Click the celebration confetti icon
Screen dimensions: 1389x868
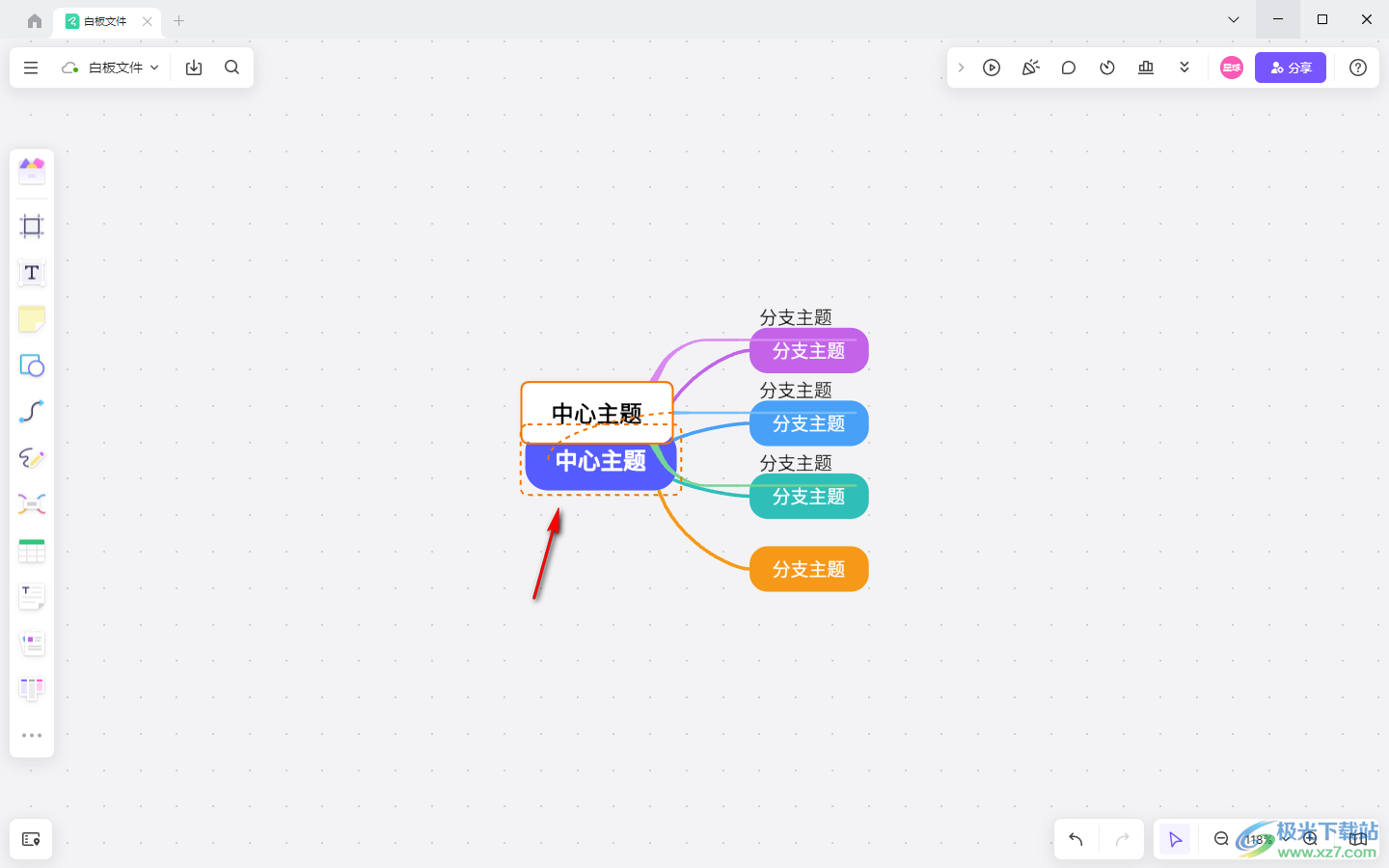coord(1030,68)
